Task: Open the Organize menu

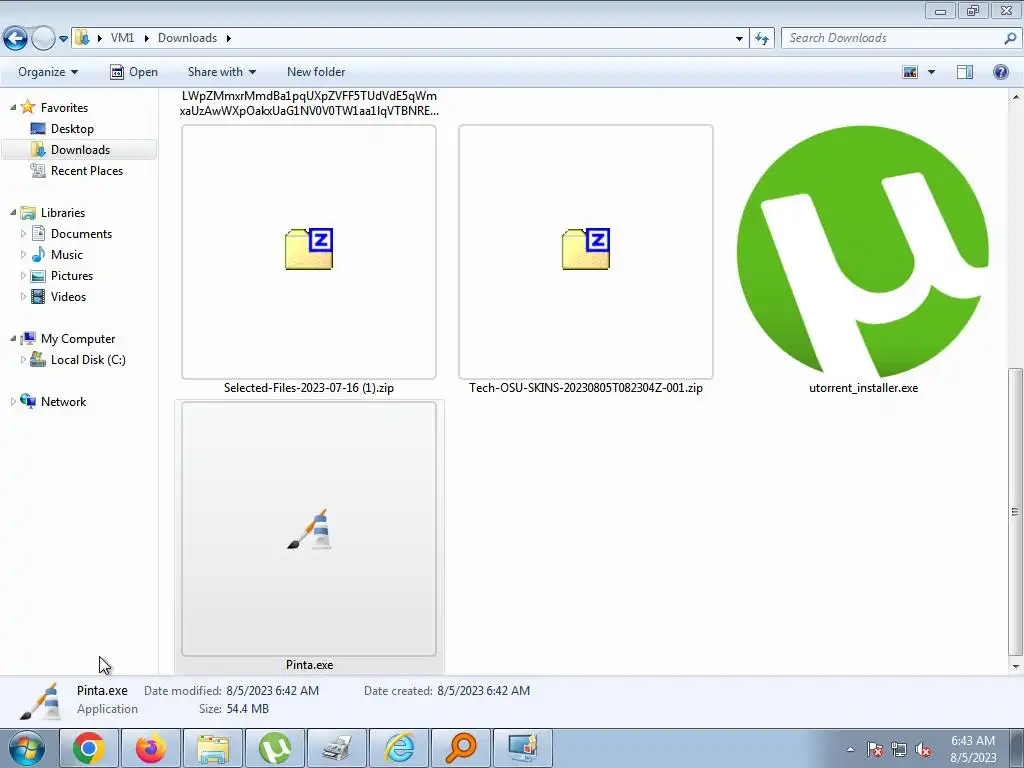Action: tap(48, 72)
